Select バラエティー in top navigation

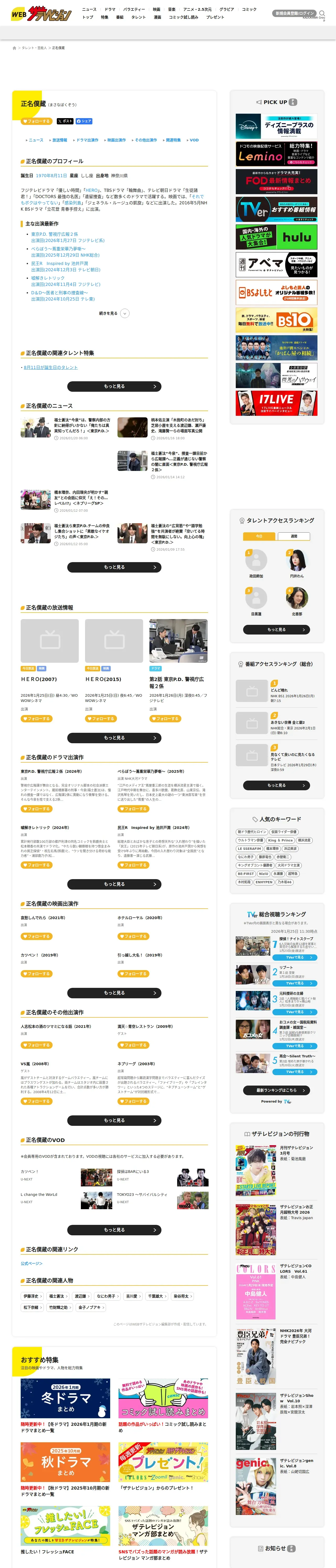(x=134, y=10)
